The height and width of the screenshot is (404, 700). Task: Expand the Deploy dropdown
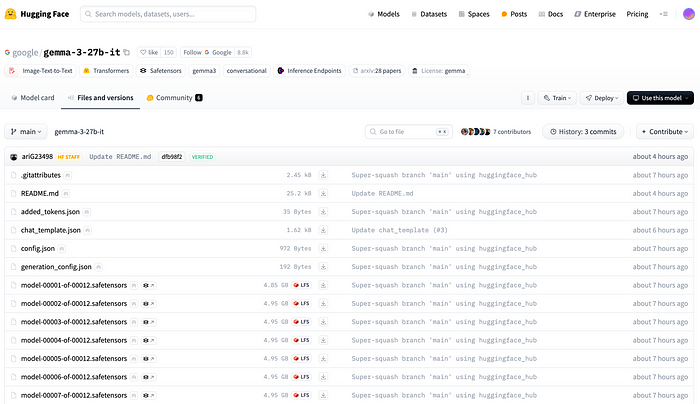(602, 98)
